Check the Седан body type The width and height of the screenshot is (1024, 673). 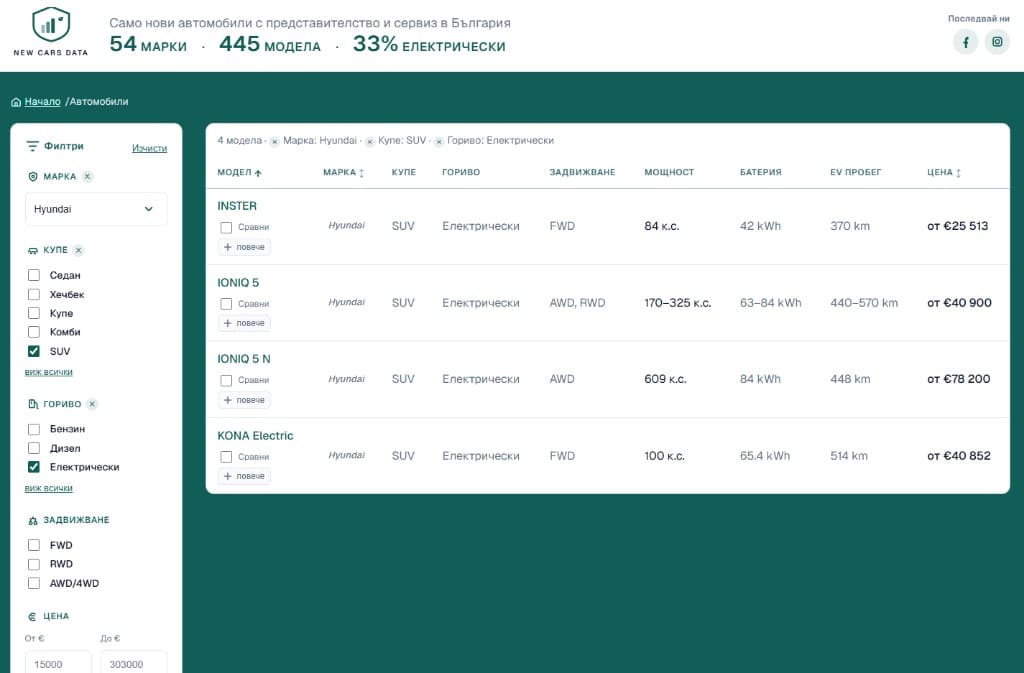(x=34, y=275)
